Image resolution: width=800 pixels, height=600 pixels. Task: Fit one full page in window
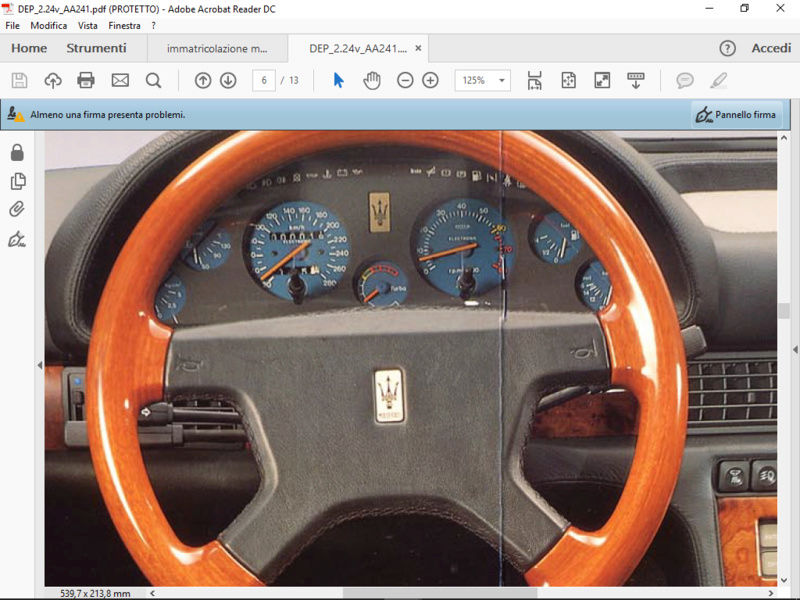(568, 81)
